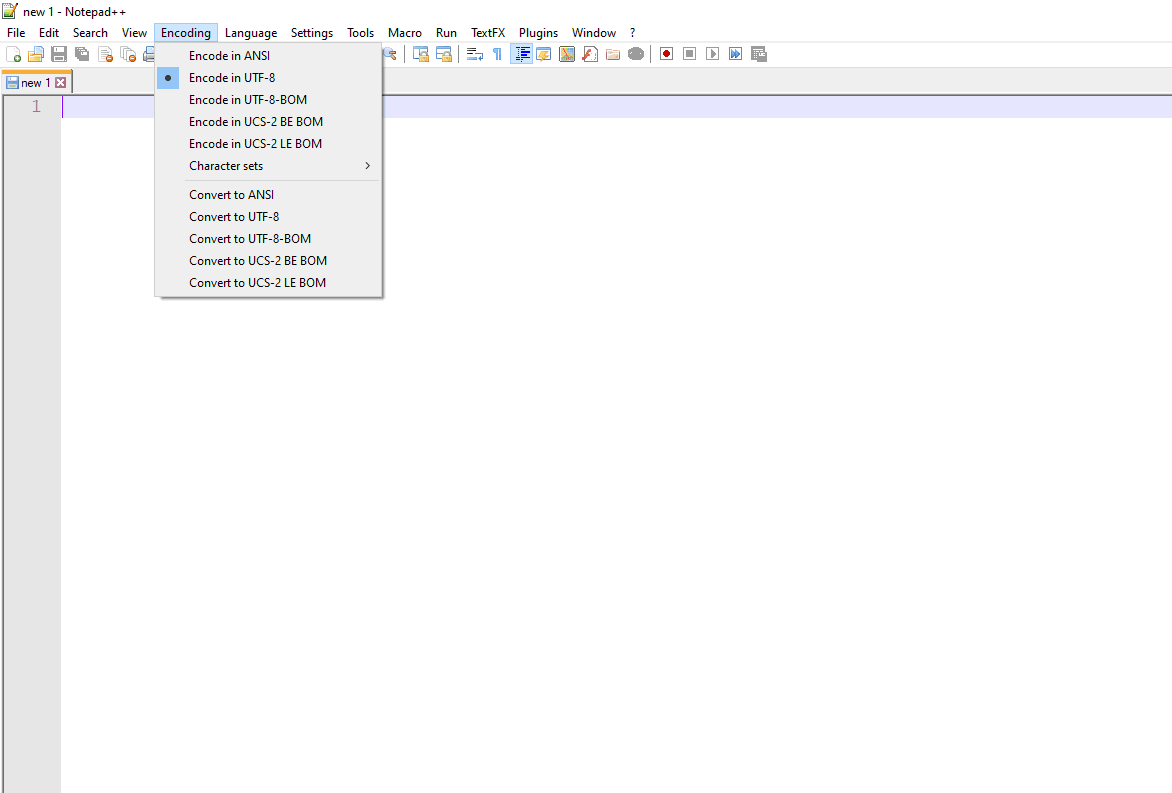1172x793 pixels.
Task: Toggle the Monitoring (tail -f) icon
Action: pyautogui.click(x=636, y=54)
